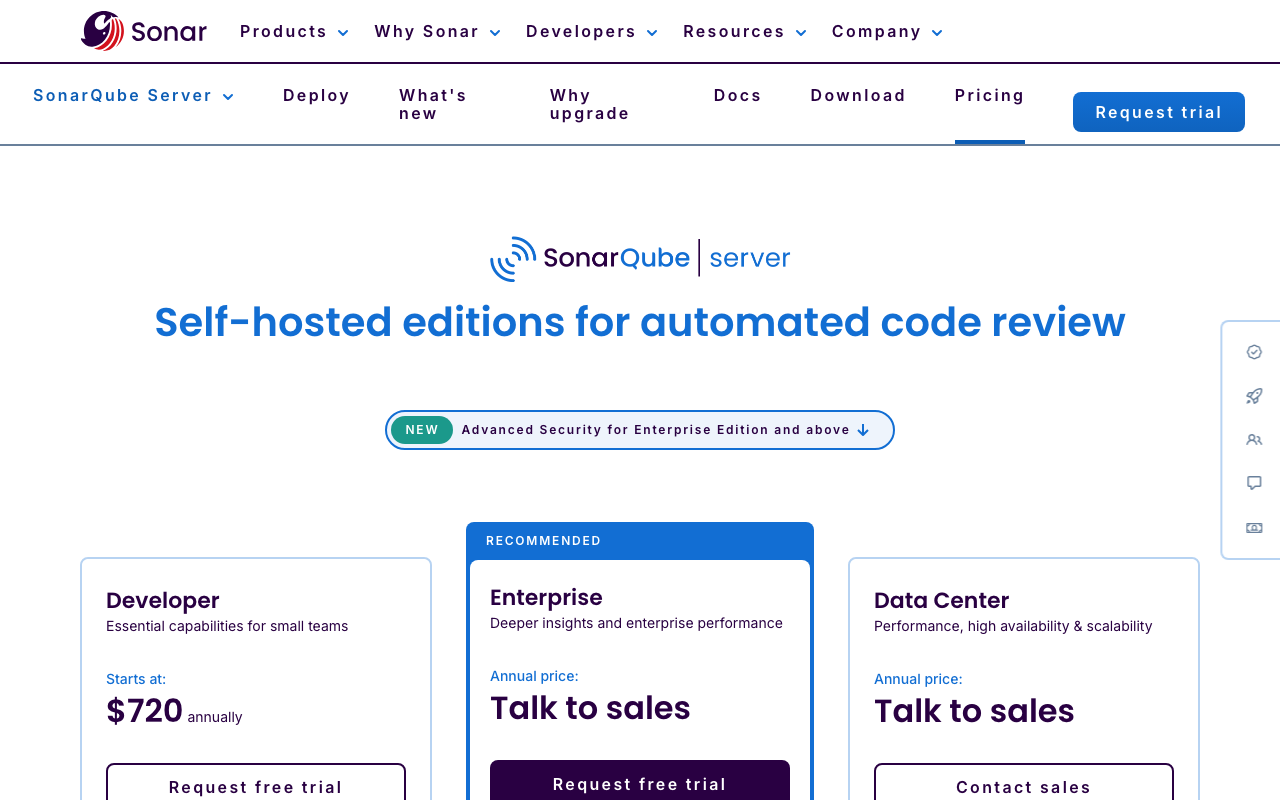
Task: Click the Developer plan heading
Action: point(163,600)
